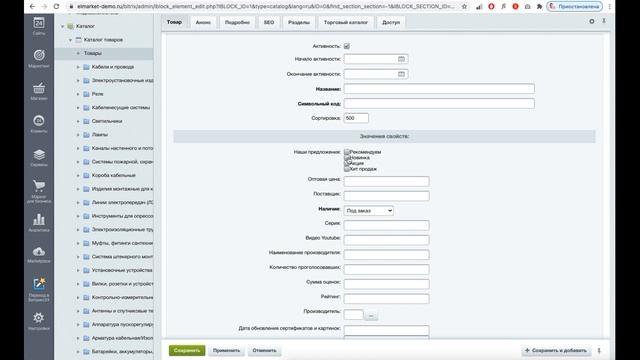Click the green Сохранить button
Viewport: 640px width, 360px height.
187,350
